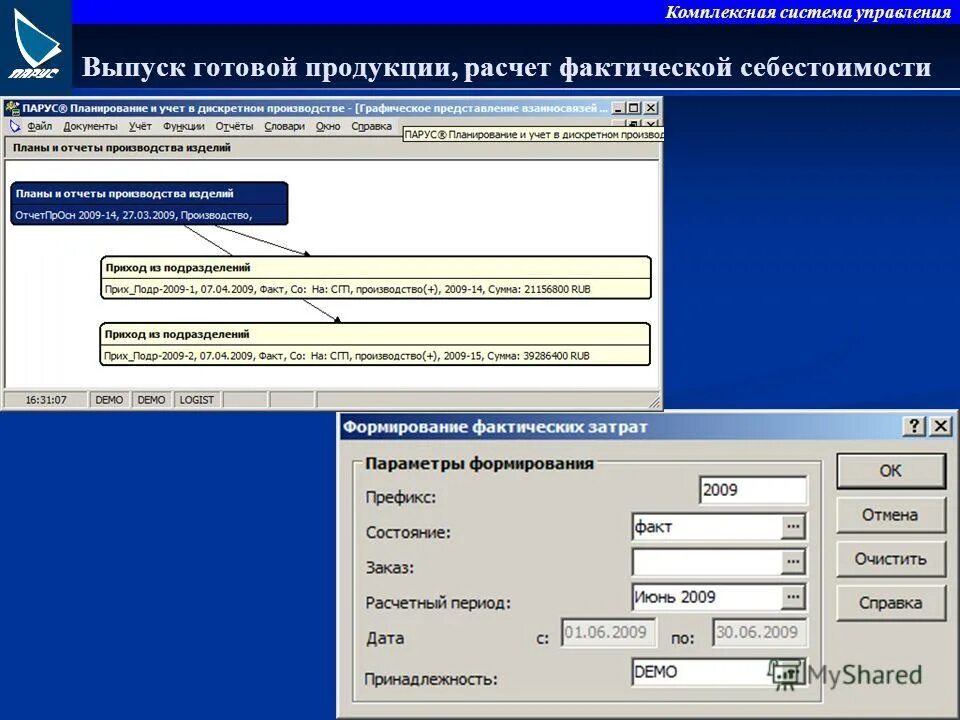This screenshot has width=960, height=720.
Task: Click the MyShared projector watermark icon
Action: point(789,672)
